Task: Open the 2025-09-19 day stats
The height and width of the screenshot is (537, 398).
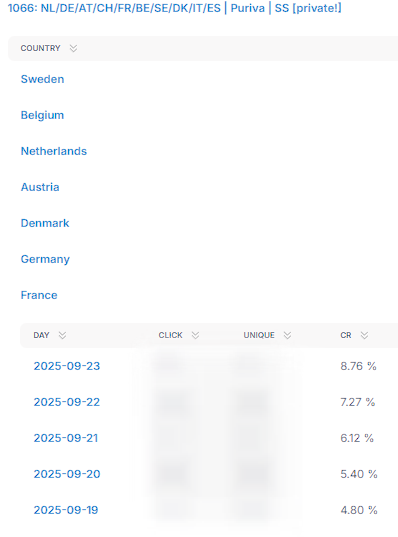Action: pos(66,510)
